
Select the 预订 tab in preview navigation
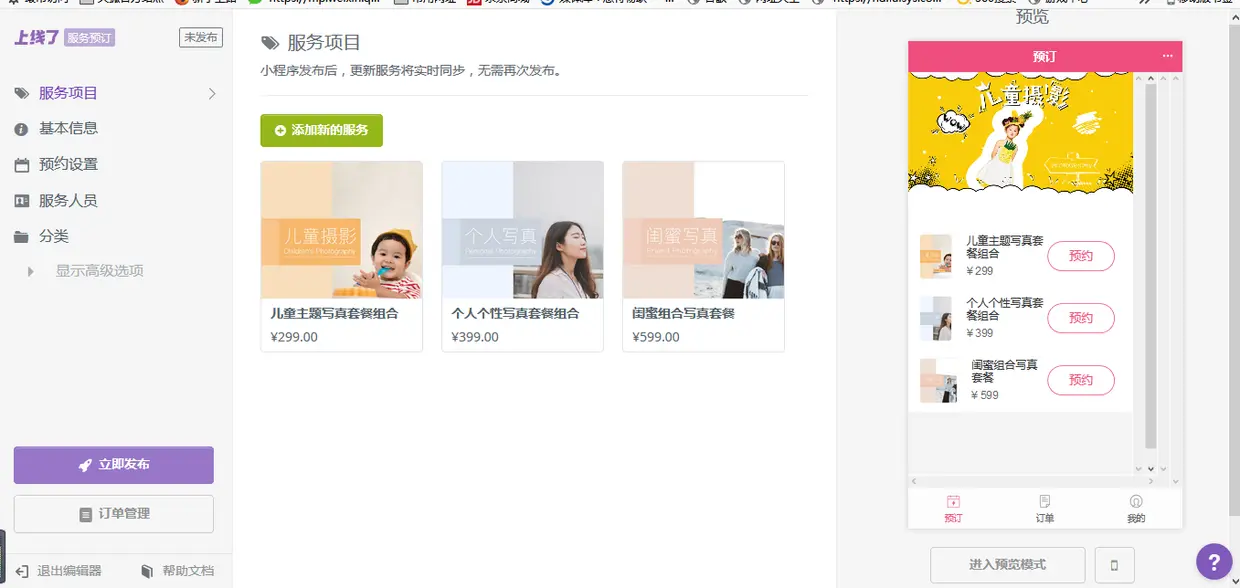point(953,506)
